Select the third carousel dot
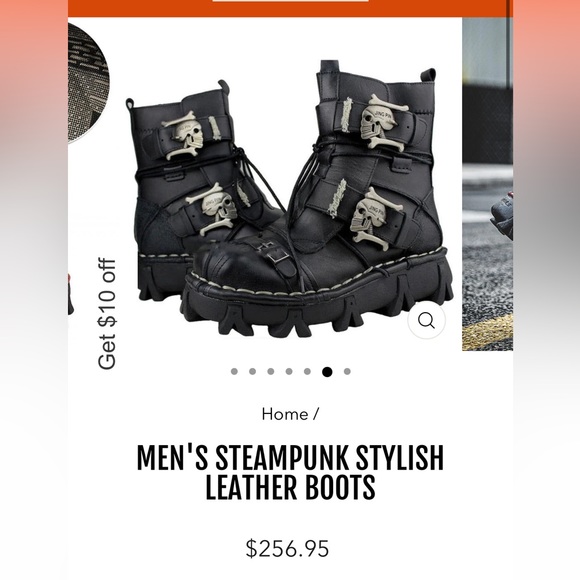580x580 pixels. point(271,371)
